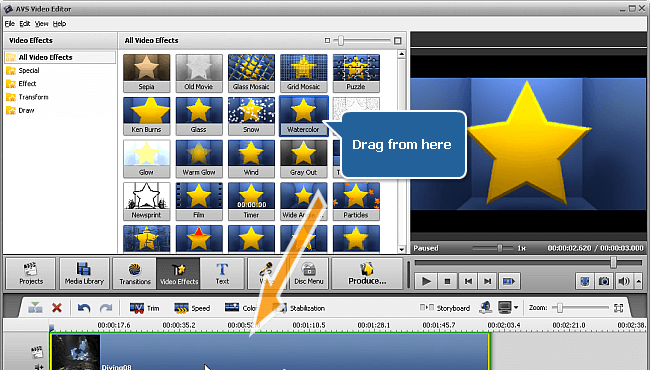This screenshot has width=650, height=370.
Task: Jump to previous frame in preview
Action: [468, 281]
